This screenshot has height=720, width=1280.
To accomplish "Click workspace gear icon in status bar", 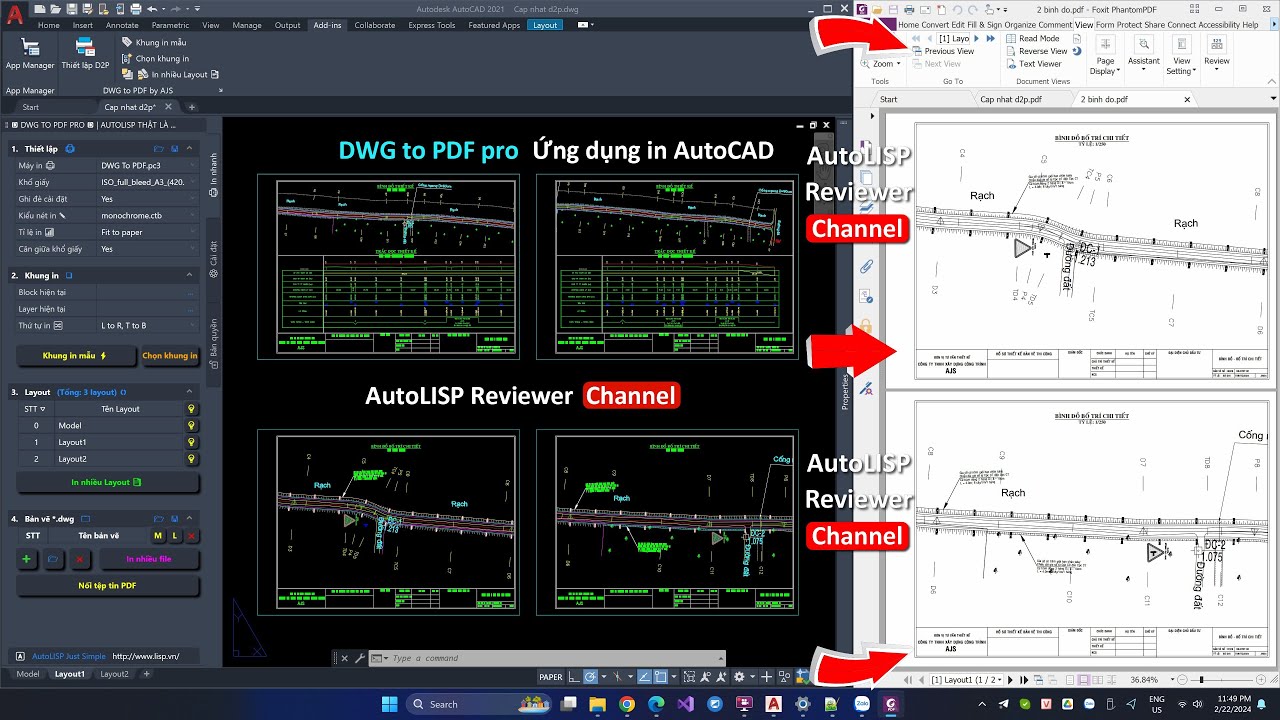I will [x=738, y=677].
